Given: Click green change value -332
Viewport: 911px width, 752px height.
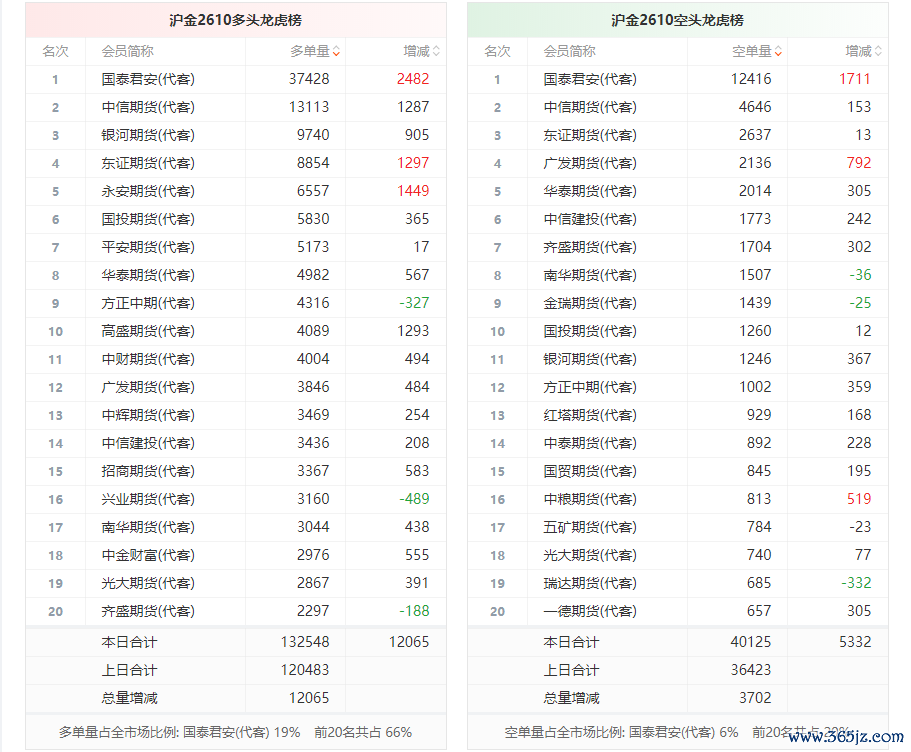Looking at the screenshot, I should click(856, 583).
